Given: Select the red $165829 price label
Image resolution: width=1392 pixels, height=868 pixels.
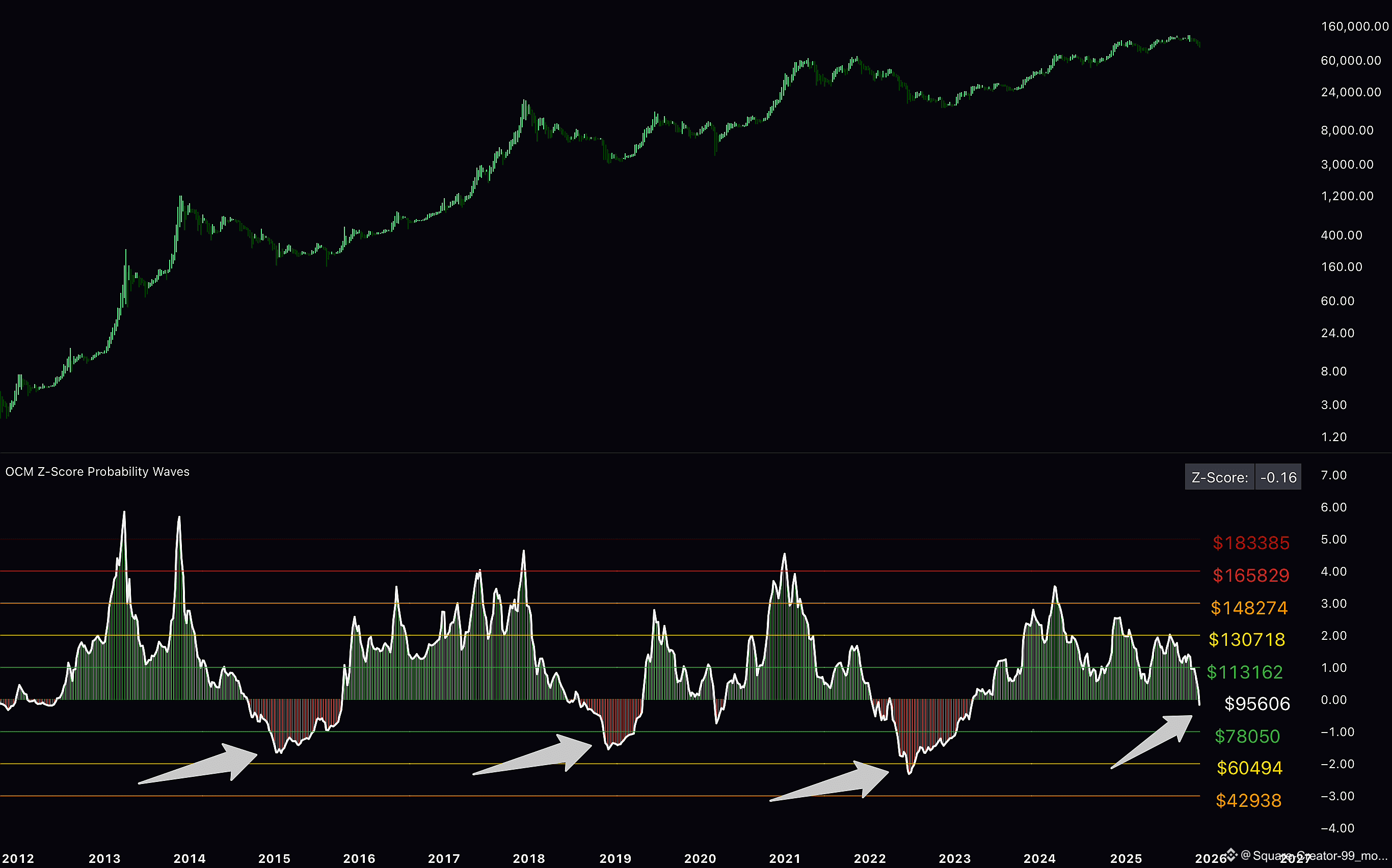Looking at the screenshot, I should [x=1251, y=575].
